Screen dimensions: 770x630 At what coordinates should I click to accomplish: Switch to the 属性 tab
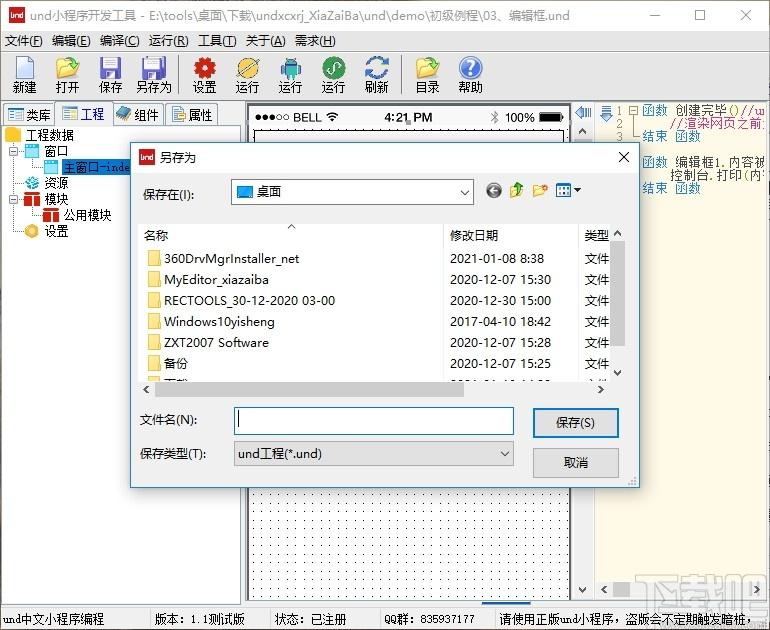(192, 115)
